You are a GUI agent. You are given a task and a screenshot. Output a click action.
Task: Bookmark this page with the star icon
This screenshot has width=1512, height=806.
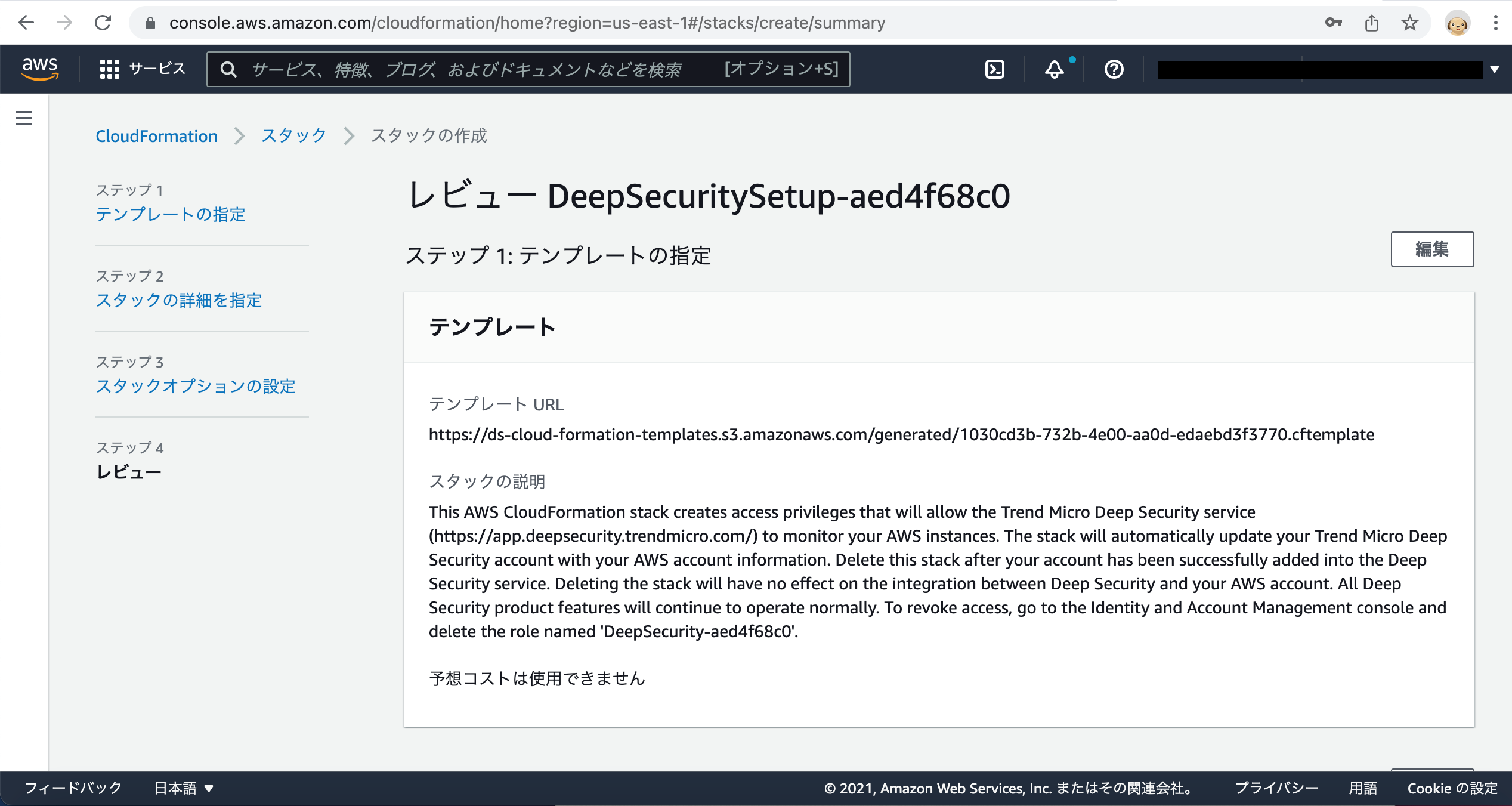(x=1410, y=23)
